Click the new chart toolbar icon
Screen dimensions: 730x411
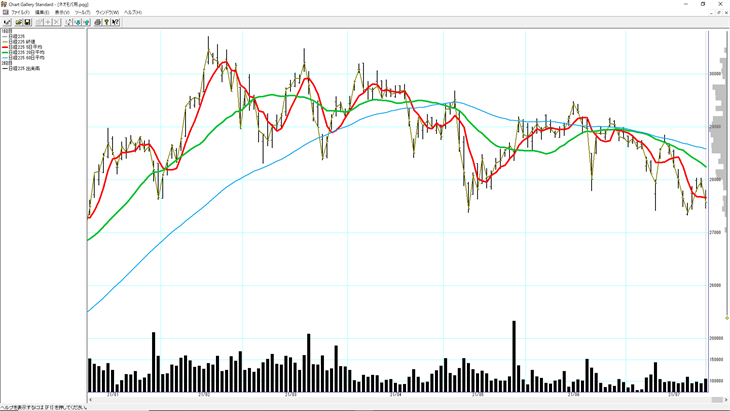(7, 22)
